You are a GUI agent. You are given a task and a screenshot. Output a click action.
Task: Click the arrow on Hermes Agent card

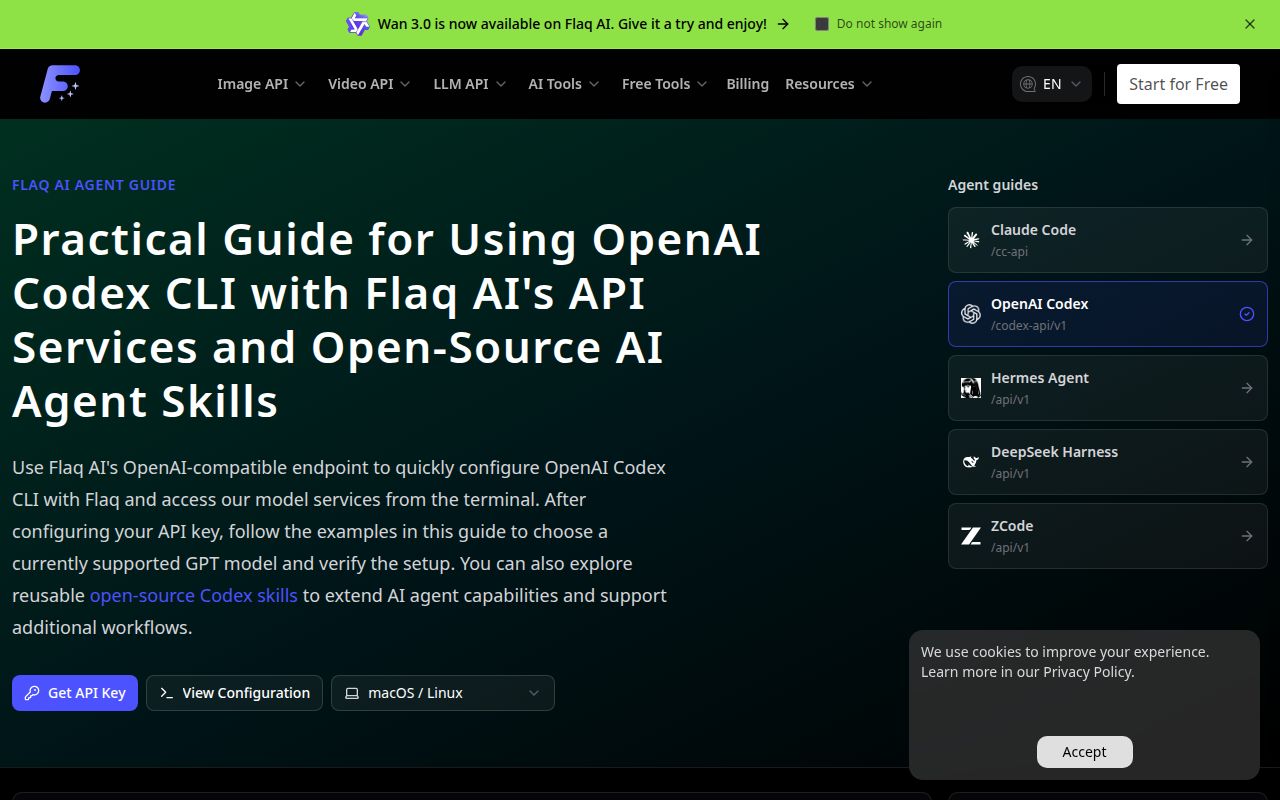pyautogui.click(x=1247, y=388)
